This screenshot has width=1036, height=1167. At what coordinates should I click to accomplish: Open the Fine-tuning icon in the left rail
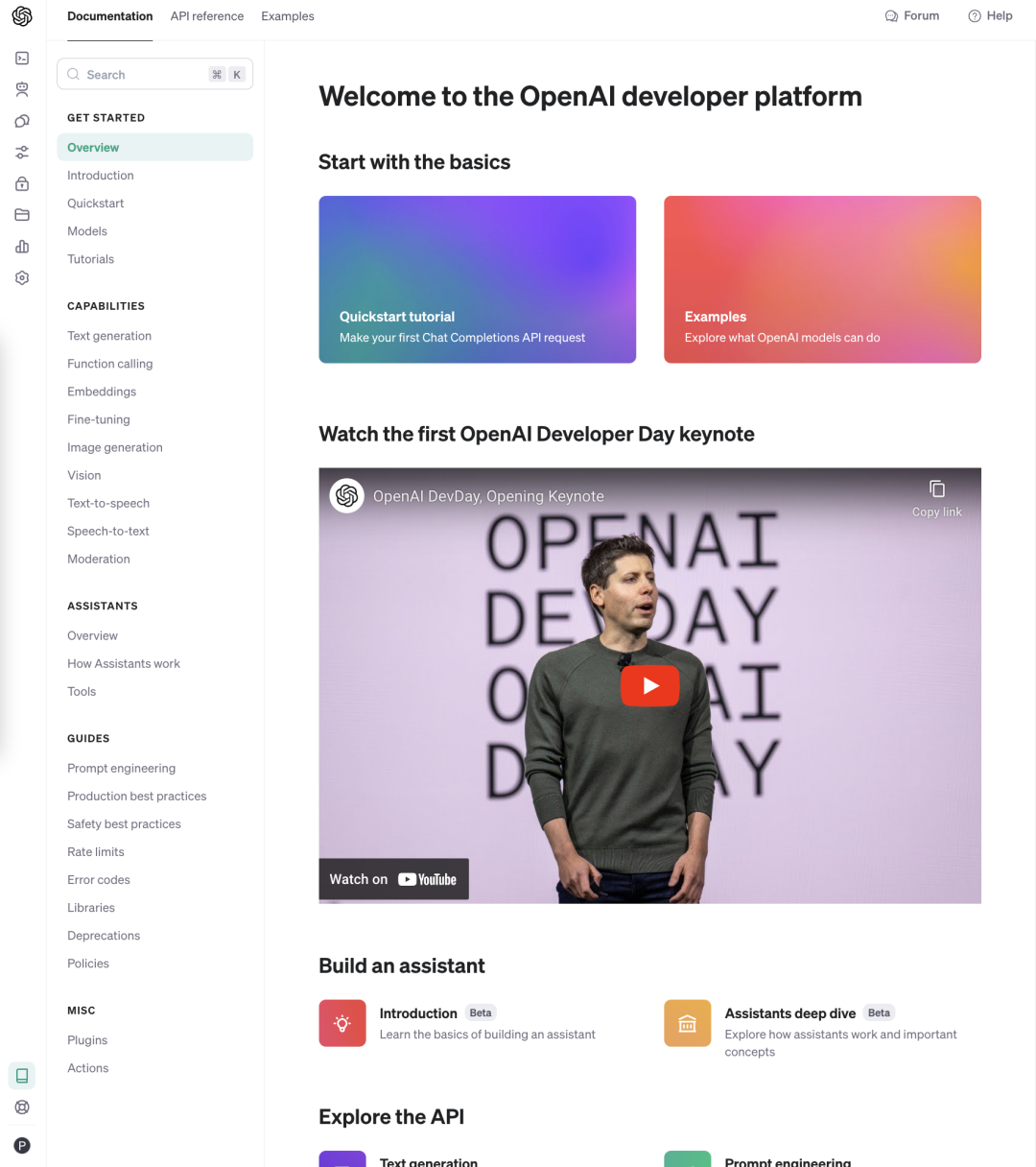[22, 121]
